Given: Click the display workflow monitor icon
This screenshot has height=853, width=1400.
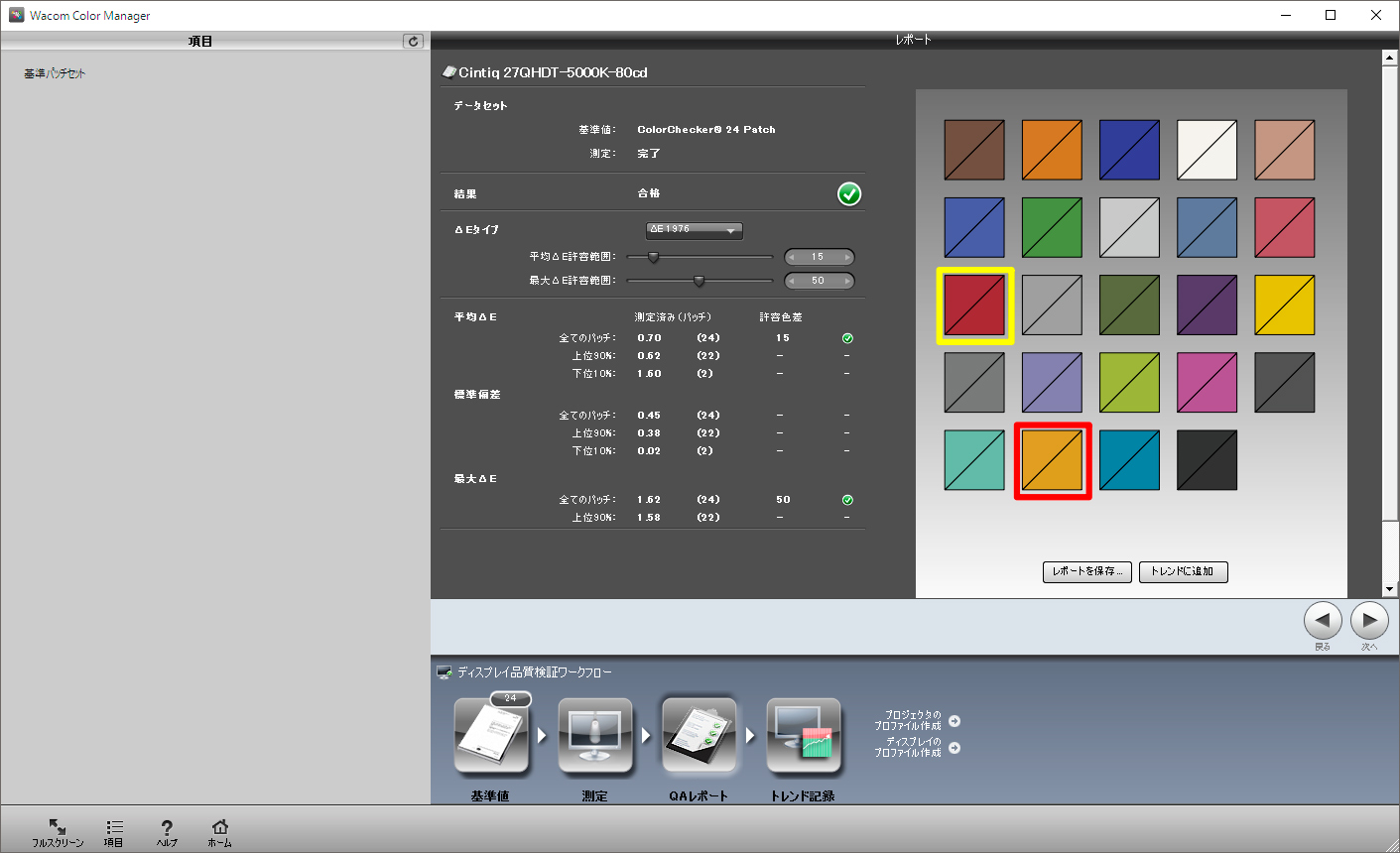Looking at the screenshot, I should pos(445,672).
